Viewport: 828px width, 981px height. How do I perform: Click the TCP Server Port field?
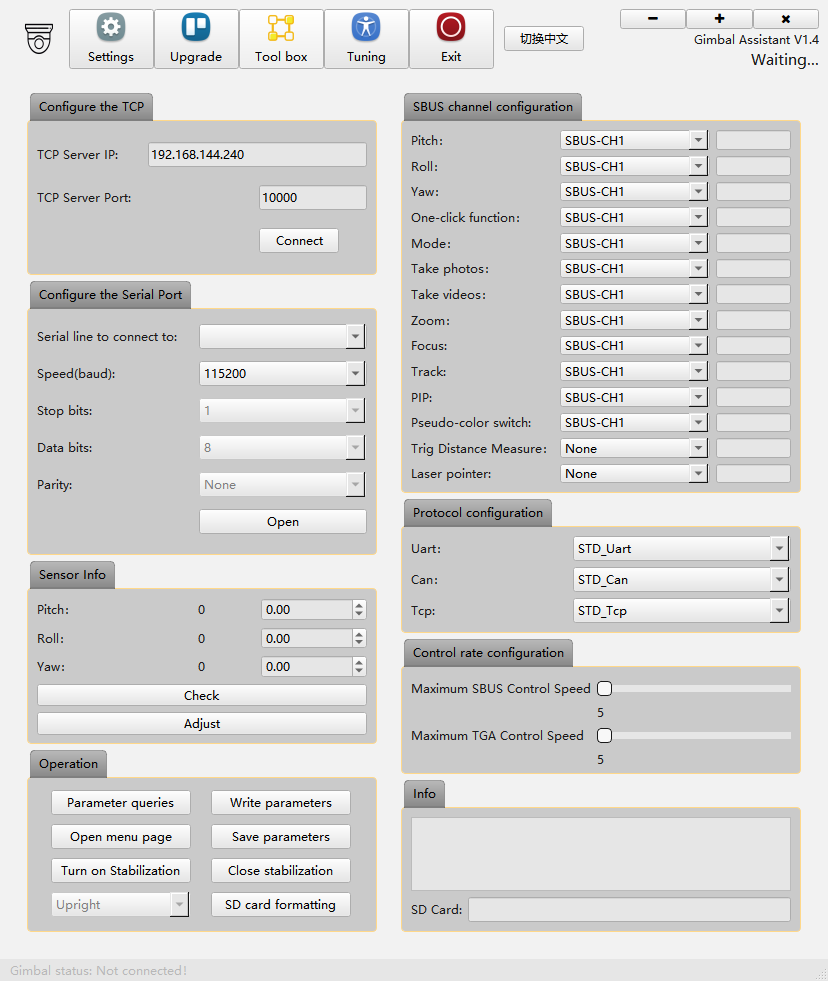(x=312, y=198)
